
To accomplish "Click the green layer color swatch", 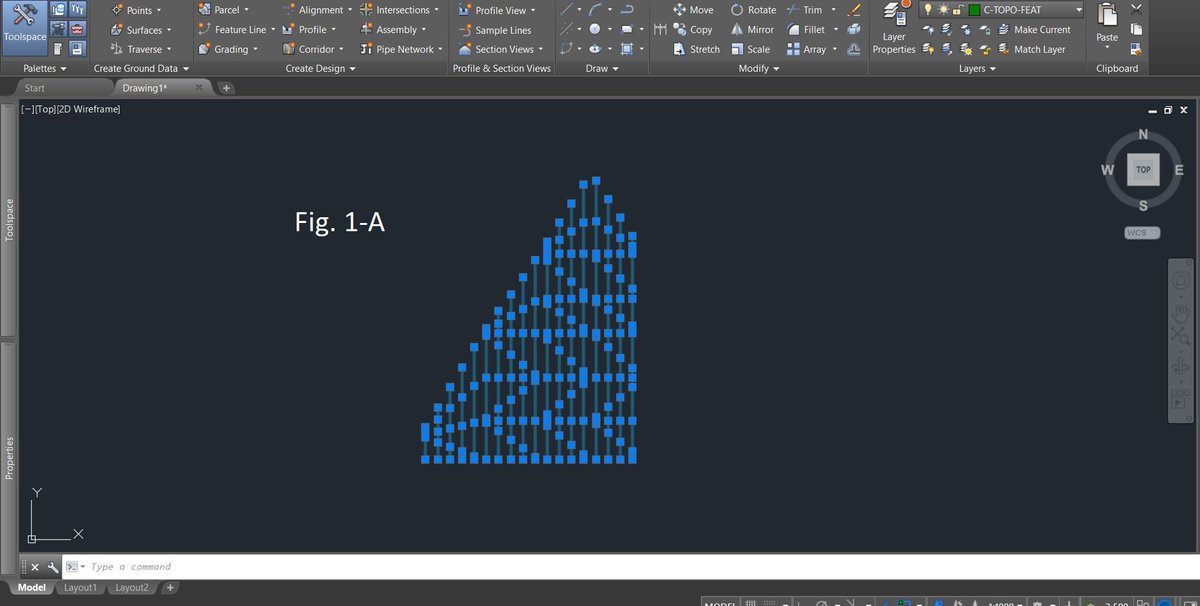I will click(x=974, y=10).
